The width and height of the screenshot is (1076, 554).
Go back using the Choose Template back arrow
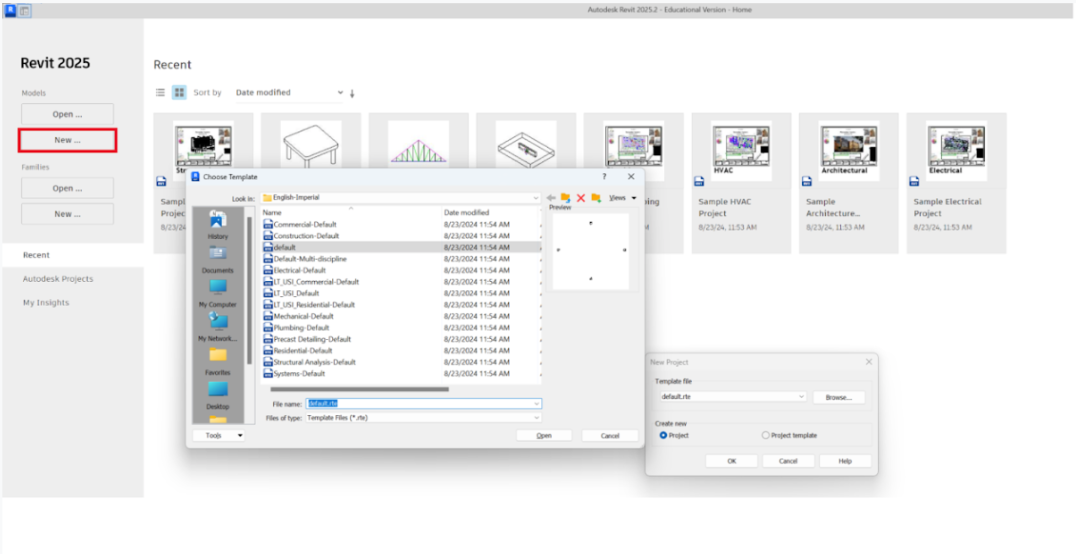click(550, 198)
